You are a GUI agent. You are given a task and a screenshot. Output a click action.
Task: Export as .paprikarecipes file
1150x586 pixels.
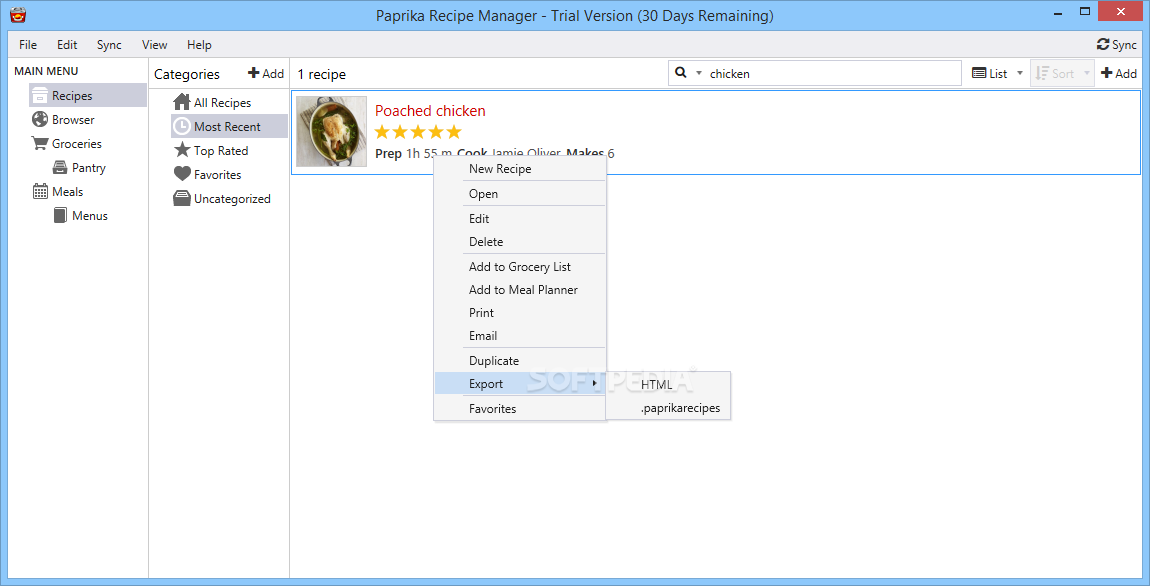(x=668, y=408)
